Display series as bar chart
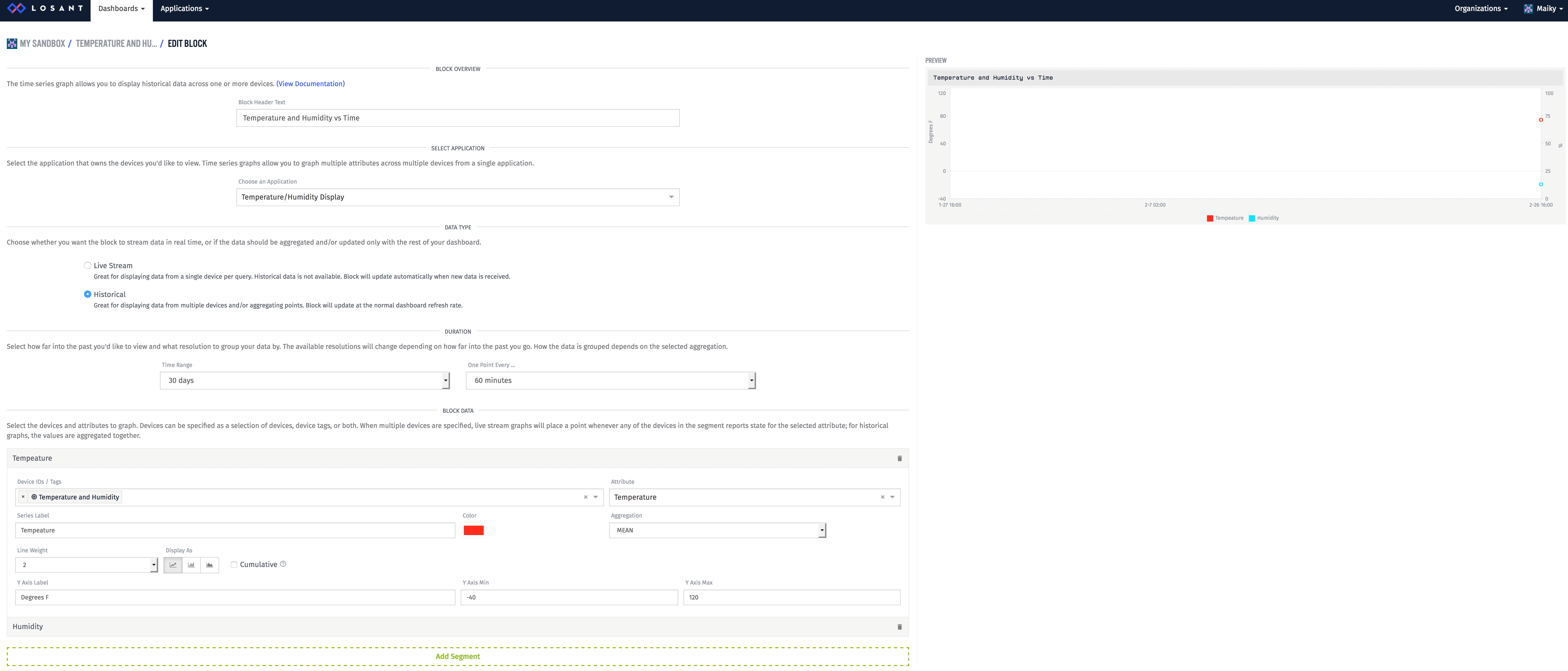 tap(191, 565)
